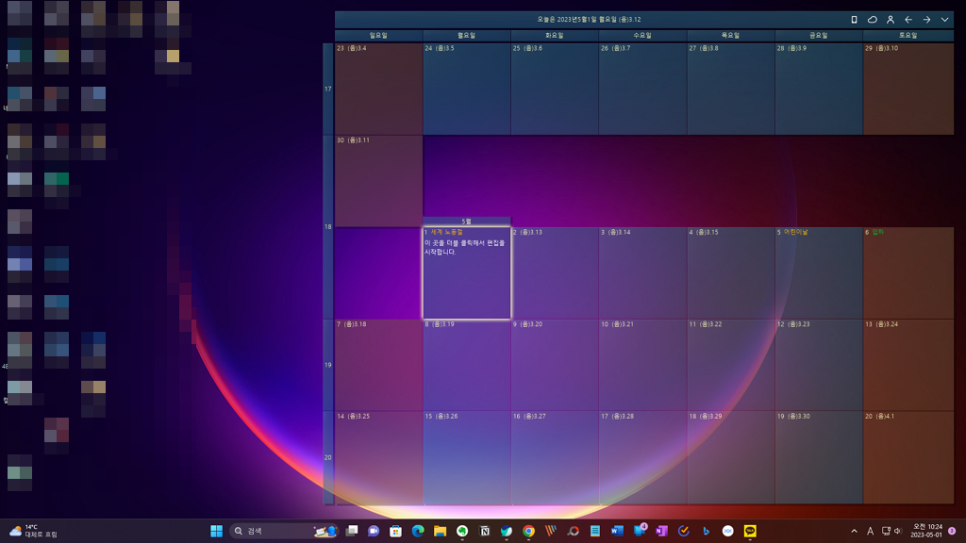
Task: Show hidden system tray icons
Action: (x=854, y=531)
